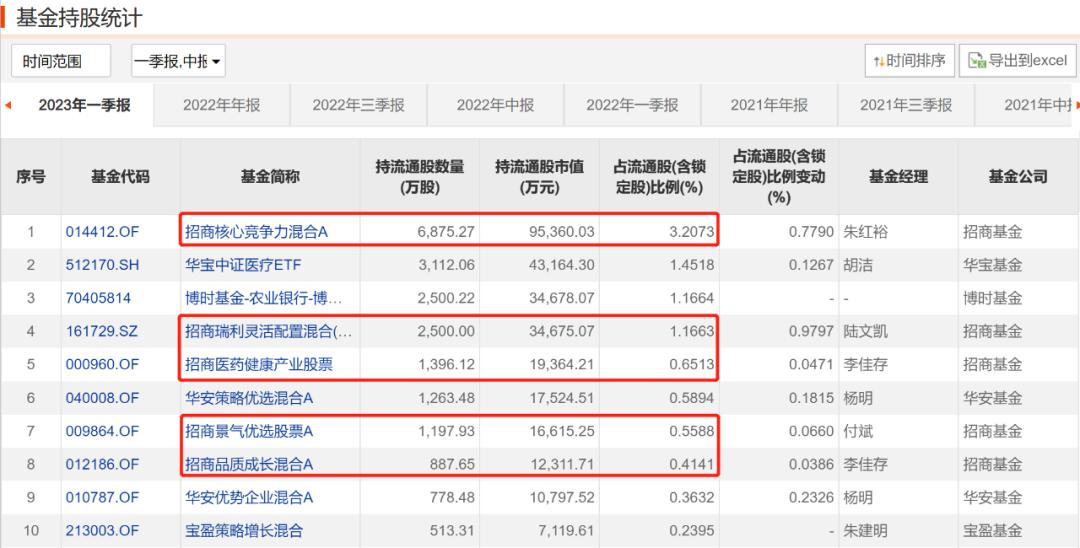This screenshot has height=548, width=1080.
Task: Switch to the 2022年一季报 tab
Action: 632,105
